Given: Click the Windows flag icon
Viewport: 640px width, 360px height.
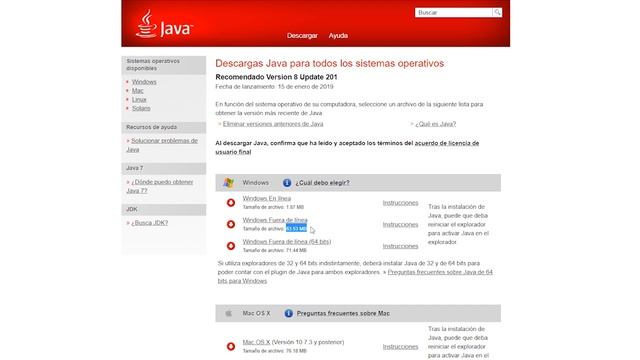Looking at the screenshot, I should pos(229,183).
